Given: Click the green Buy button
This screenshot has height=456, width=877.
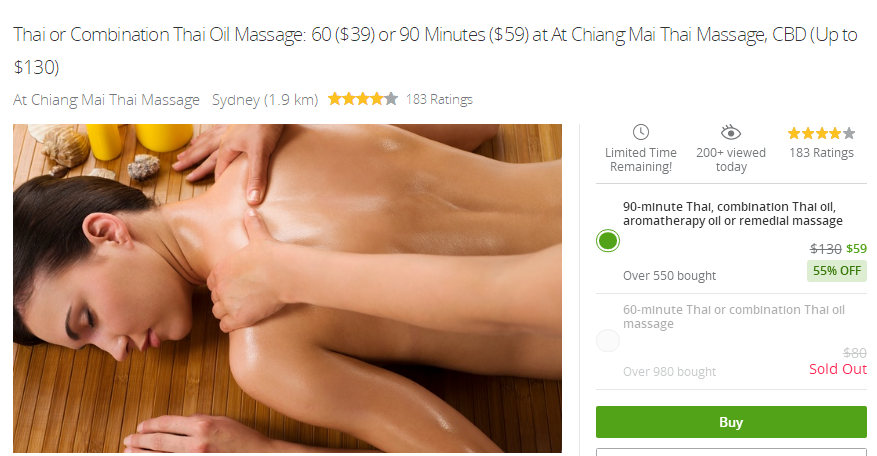Looking at the screenshot, I should coord(731,422).
